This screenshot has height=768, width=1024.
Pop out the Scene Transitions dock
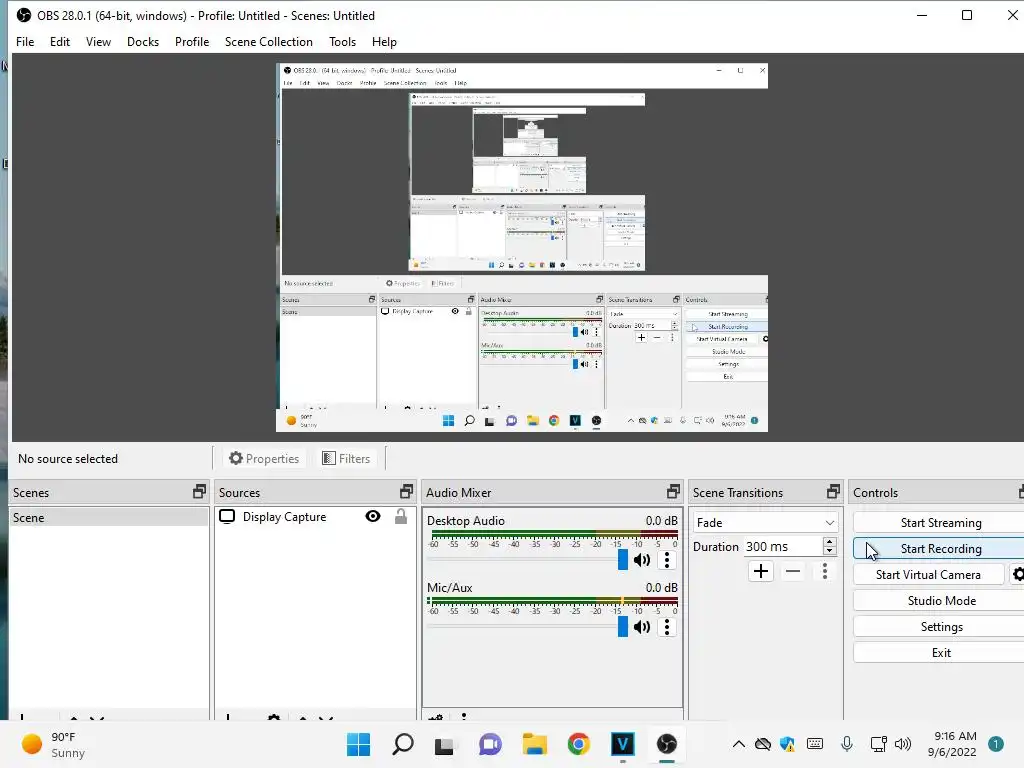coord(833,492)
